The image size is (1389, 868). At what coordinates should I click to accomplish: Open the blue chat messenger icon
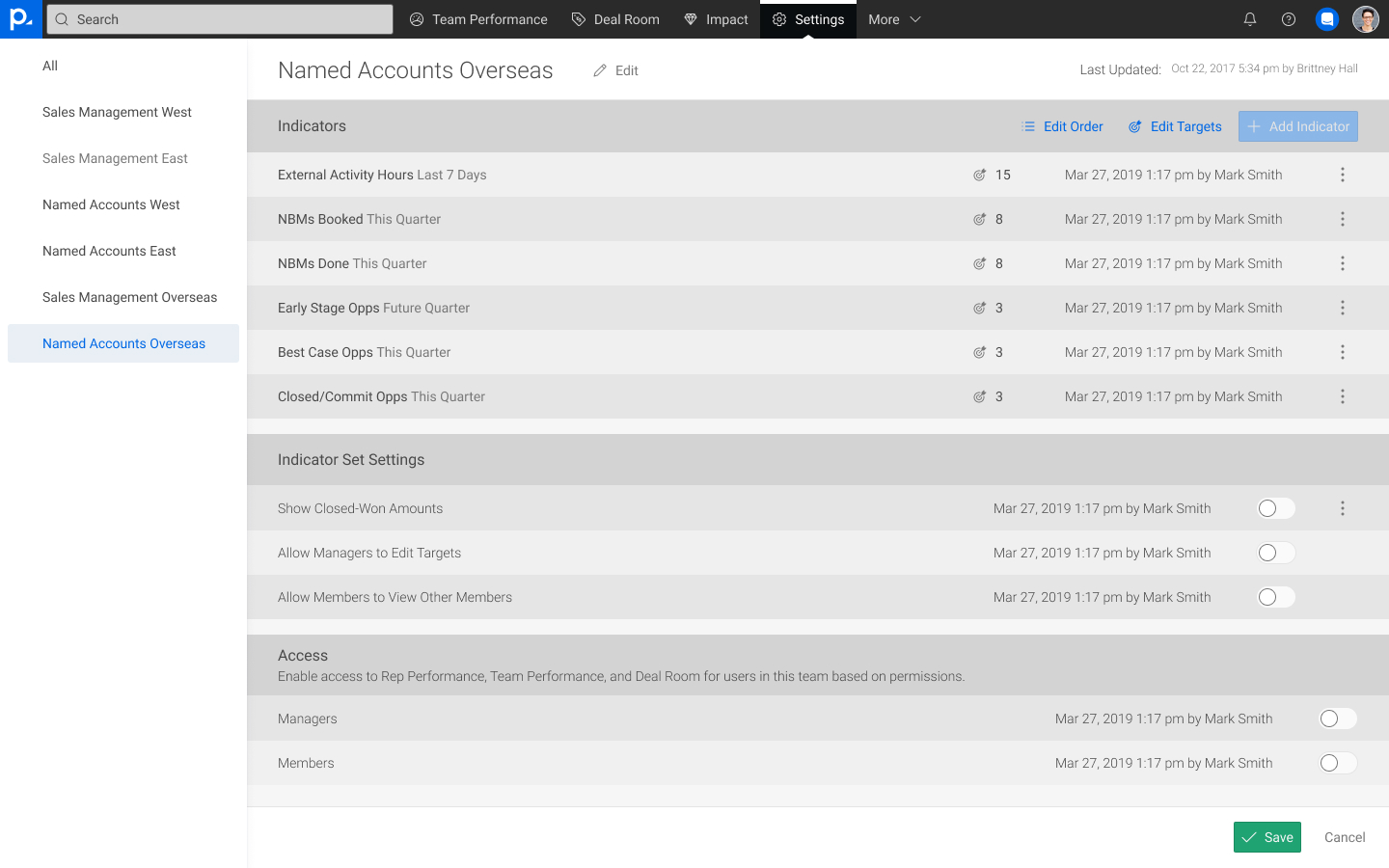[x=1327, y=19]
